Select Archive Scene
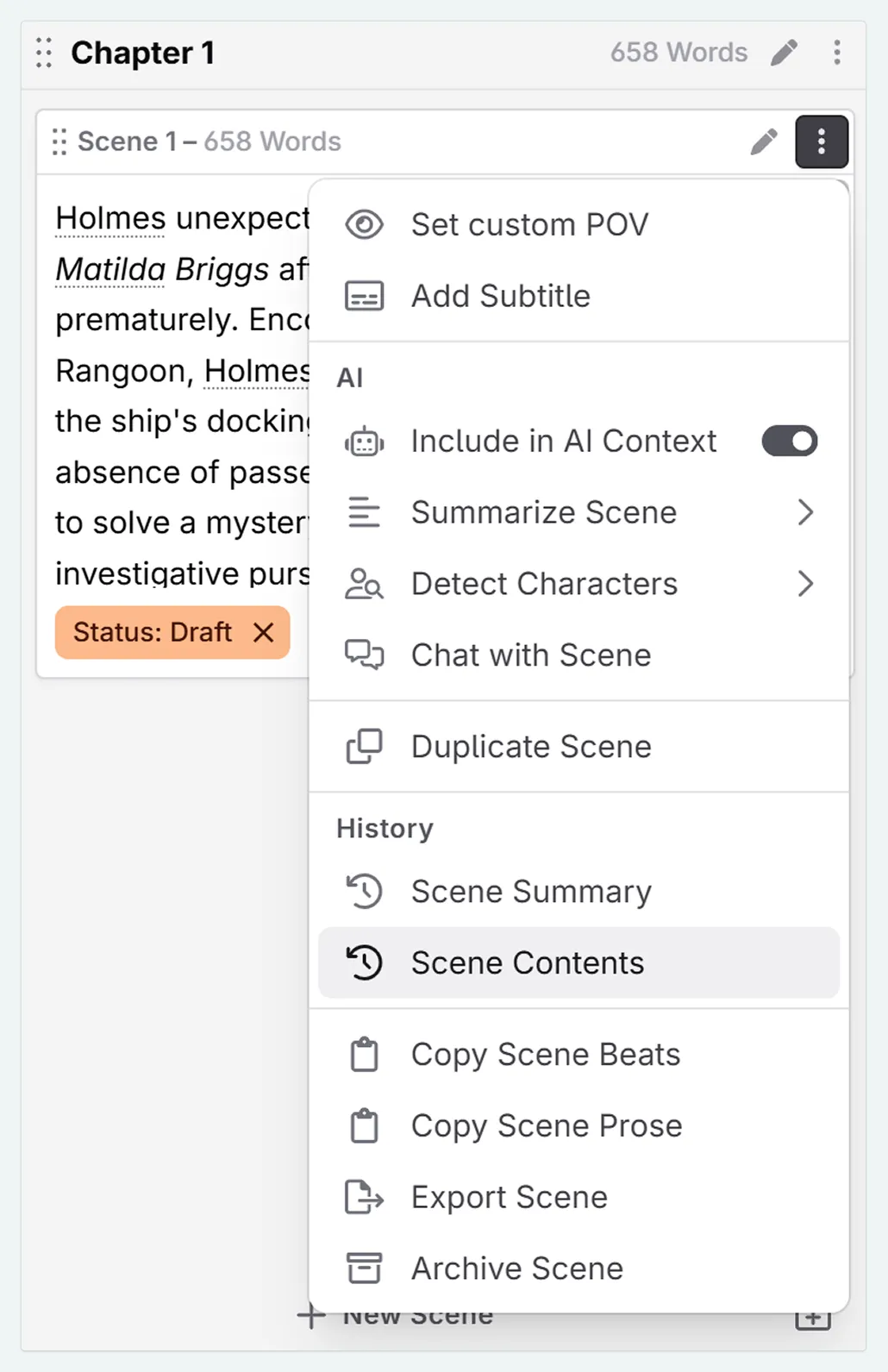 point(516,1269)
